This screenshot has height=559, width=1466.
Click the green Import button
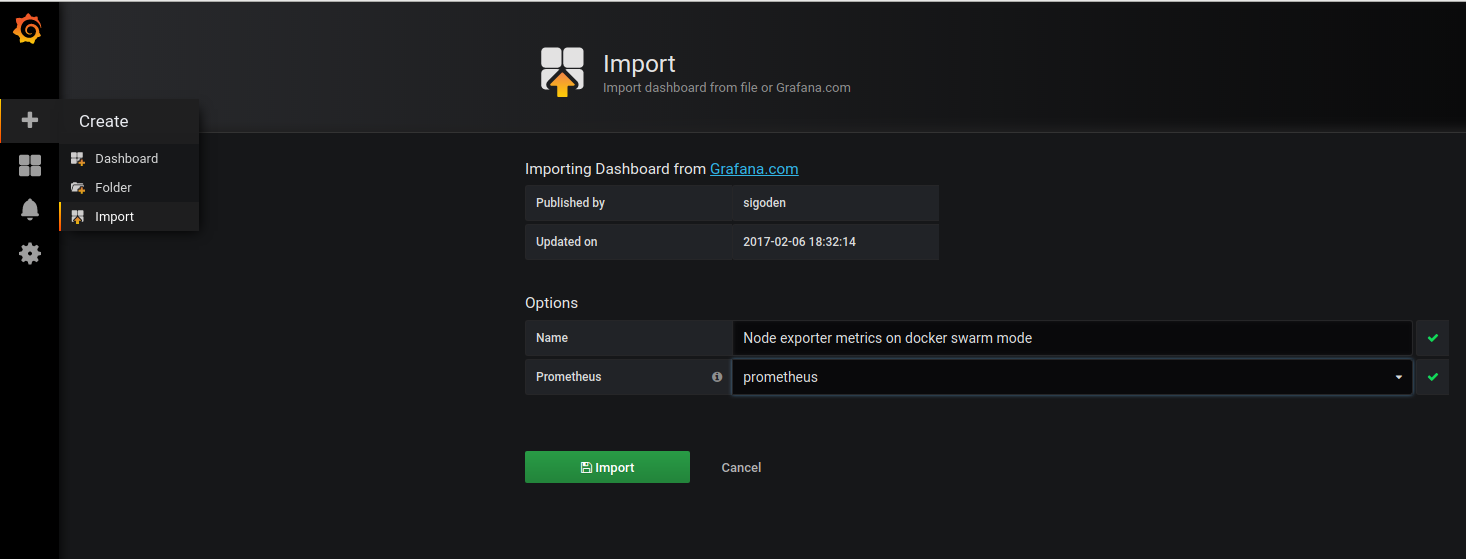click(x=607, y=467)
